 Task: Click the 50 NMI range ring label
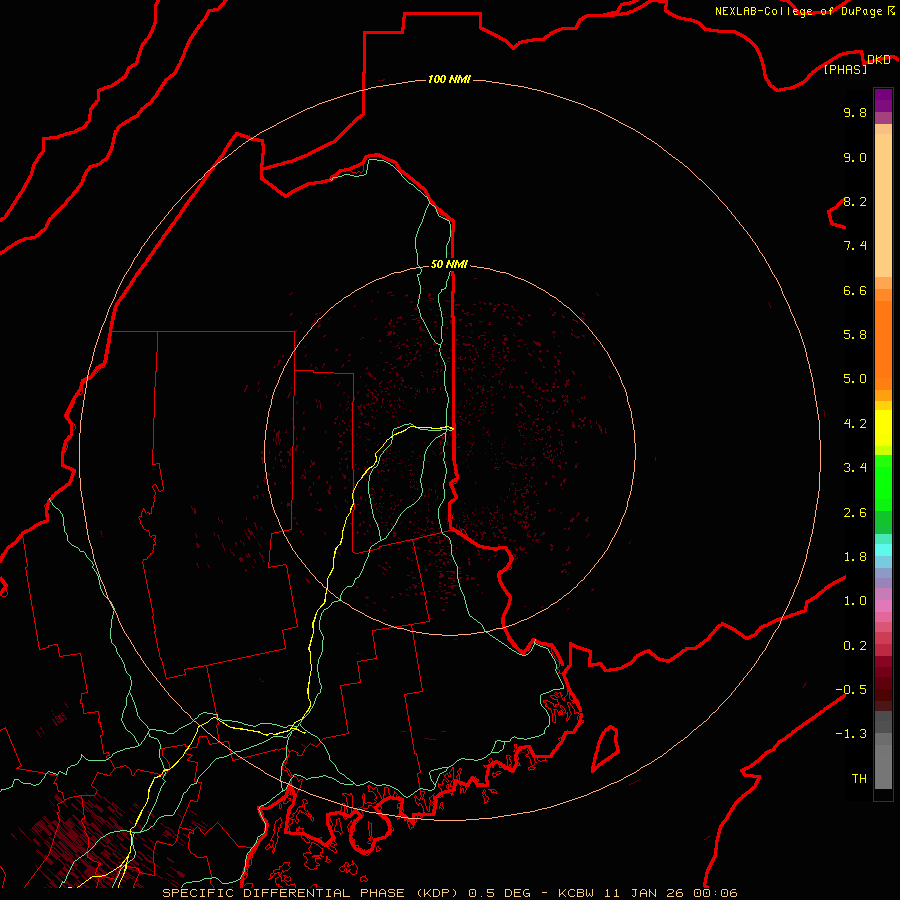coord(449,264)
